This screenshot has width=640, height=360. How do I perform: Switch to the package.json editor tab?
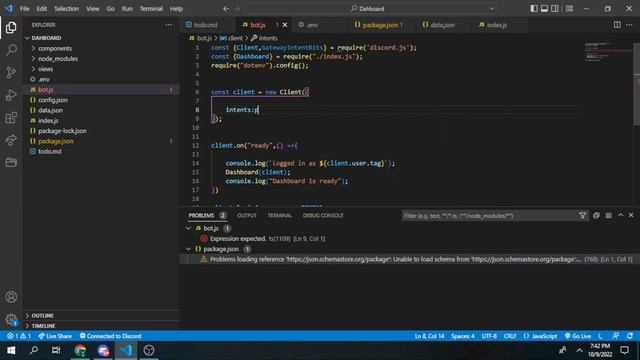[x=382, y=25]
